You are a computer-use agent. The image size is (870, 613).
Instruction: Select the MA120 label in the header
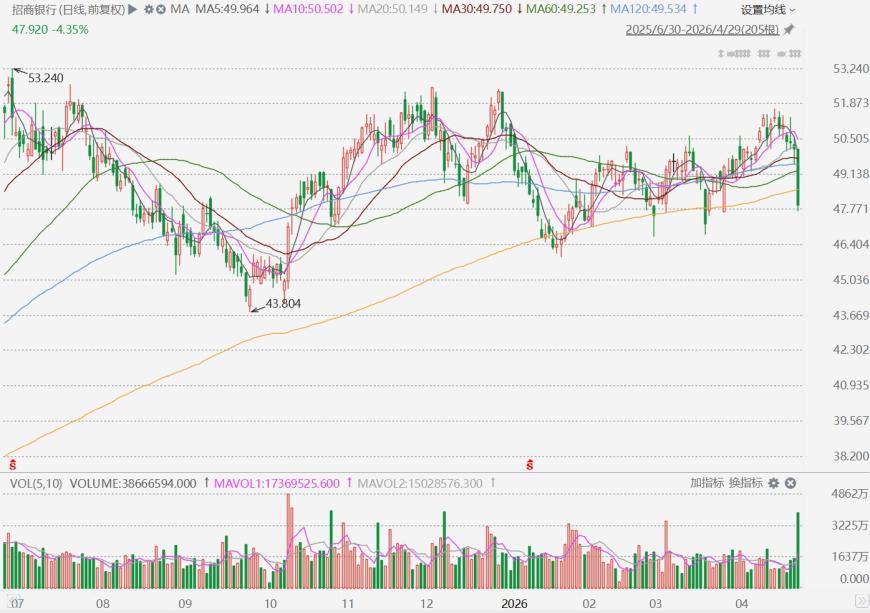pyautogui.click(x=648, y=9)
